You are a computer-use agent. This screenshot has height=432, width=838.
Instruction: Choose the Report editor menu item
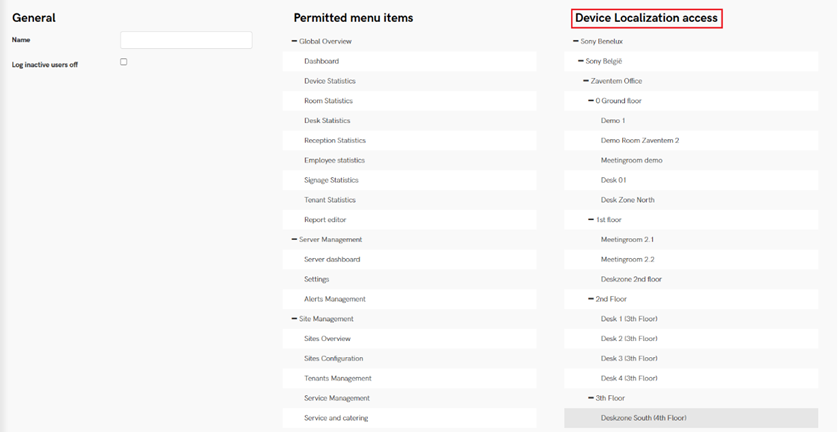[x=325, y=220]
